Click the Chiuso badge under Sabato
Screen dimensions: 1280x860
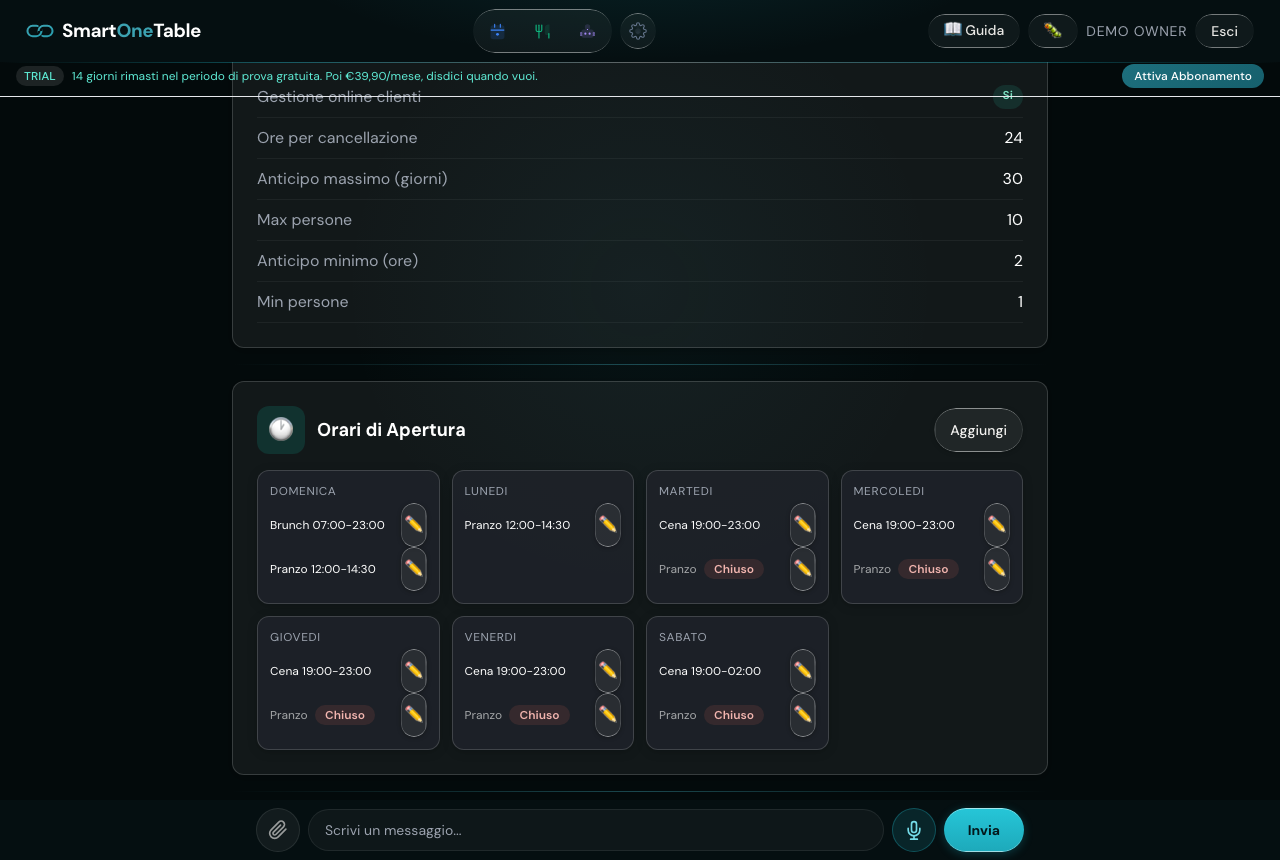point(734,715)
